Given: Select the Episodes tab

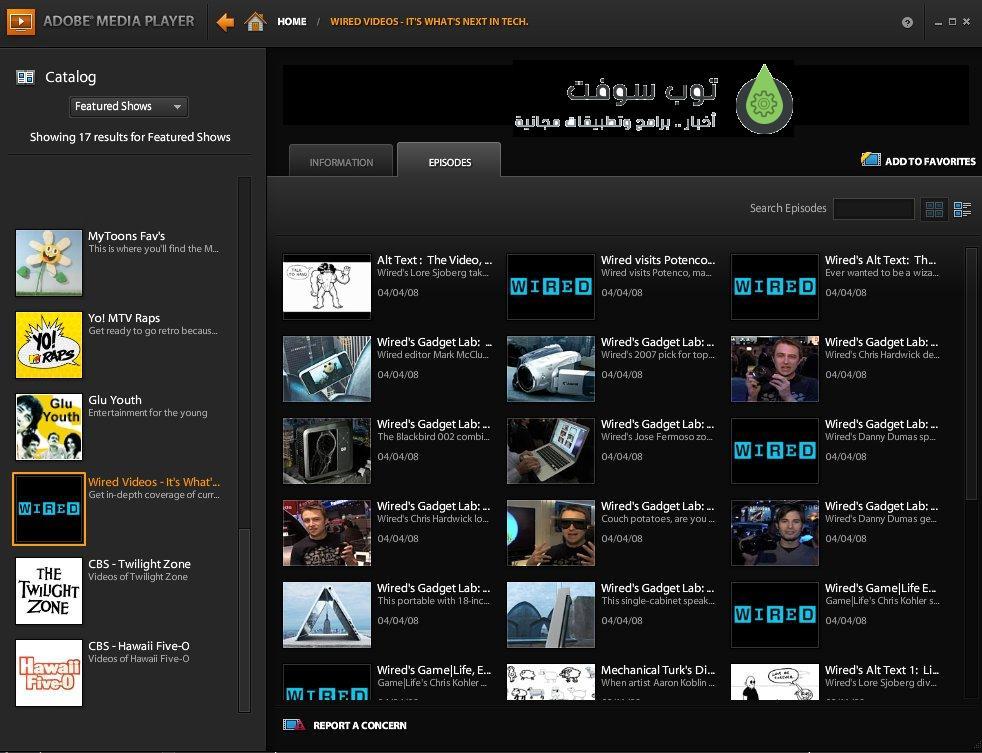Looking at the screenshot, I should (x=449, y=161).
